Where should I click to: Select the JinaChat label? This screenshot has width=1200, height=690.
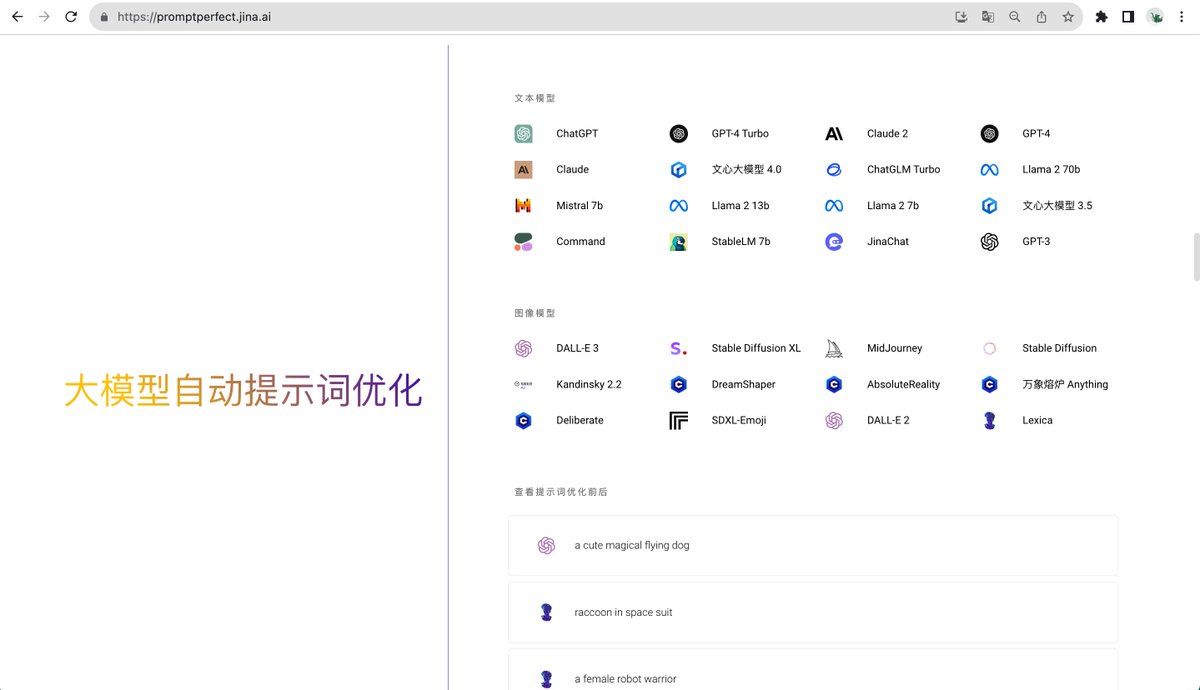point(888,242)
